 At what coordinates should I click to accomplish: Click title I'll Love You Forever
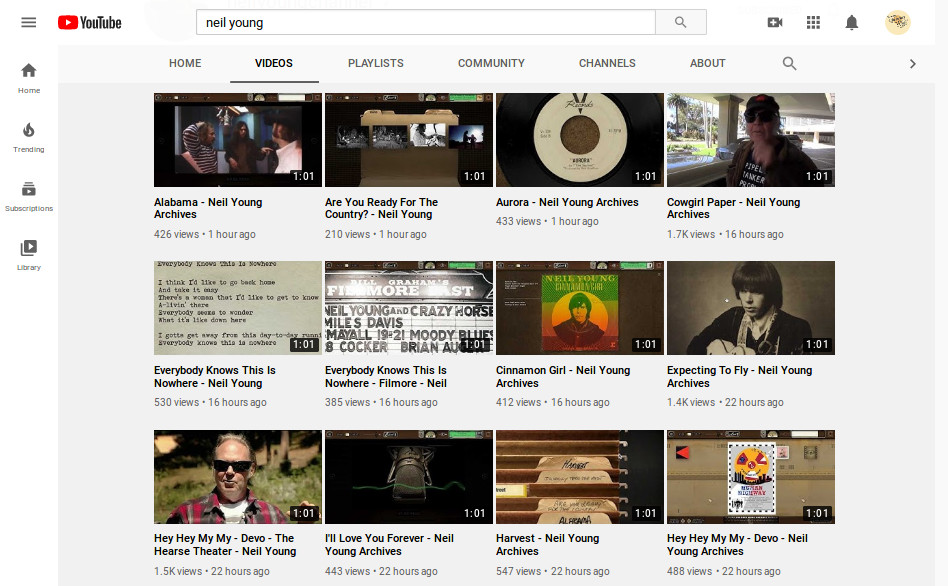click(x=389, y=545)
